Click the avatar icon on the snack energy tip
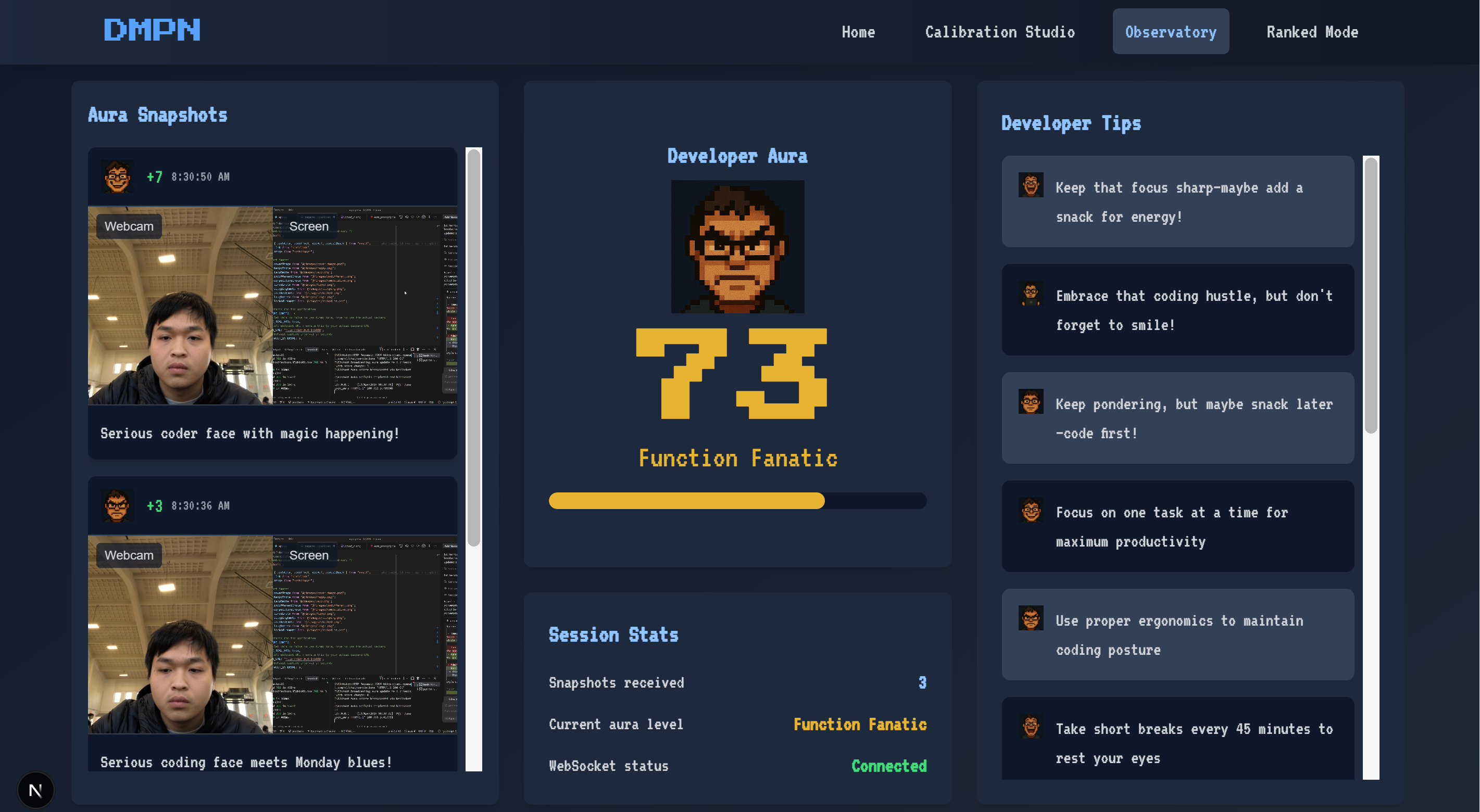This screenshot has height=812, width=1480. [x=1031, y=185]
